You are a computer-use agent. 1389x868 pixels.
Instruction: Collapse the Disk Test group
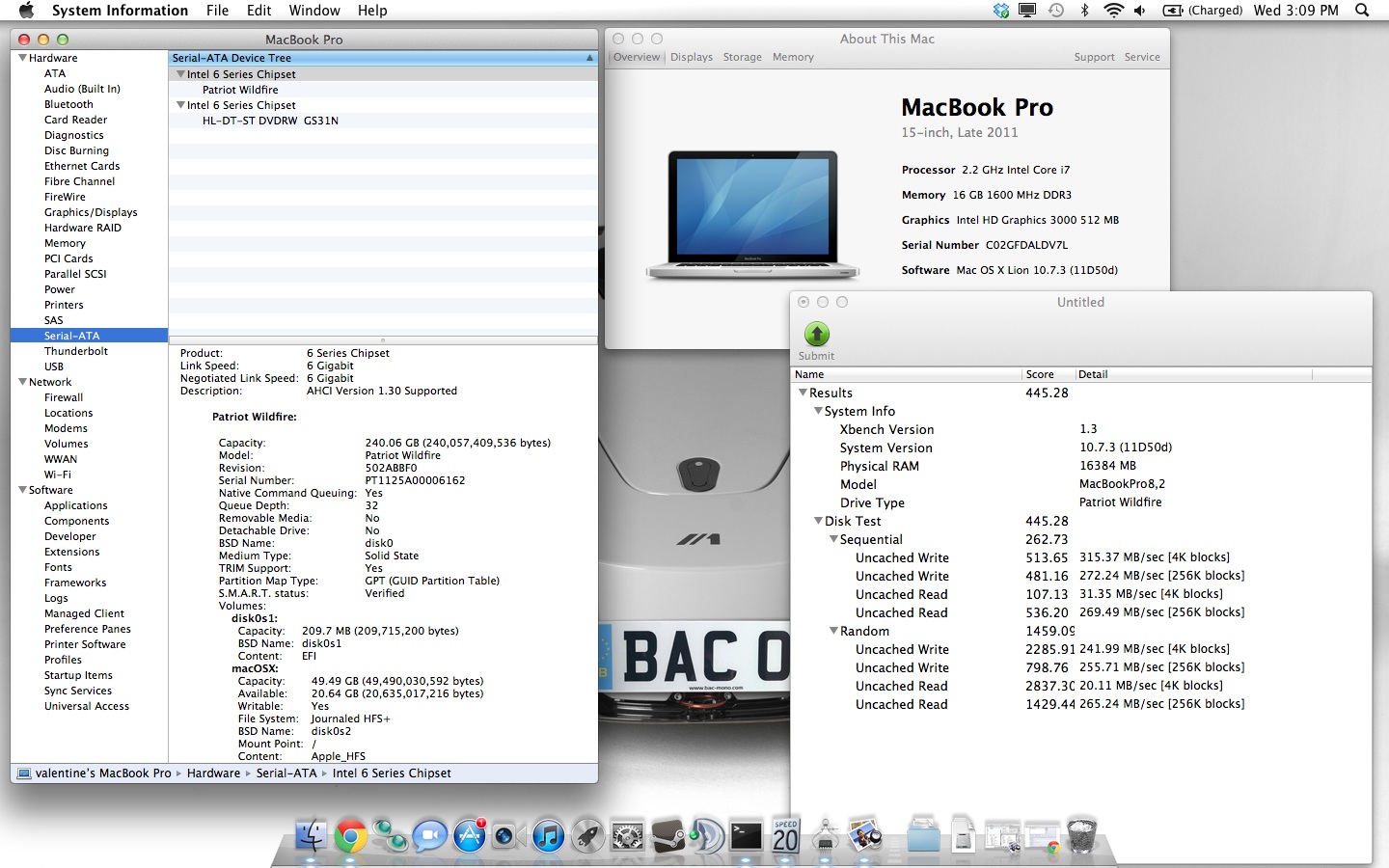pyautogui.click(x=818, y=521)
